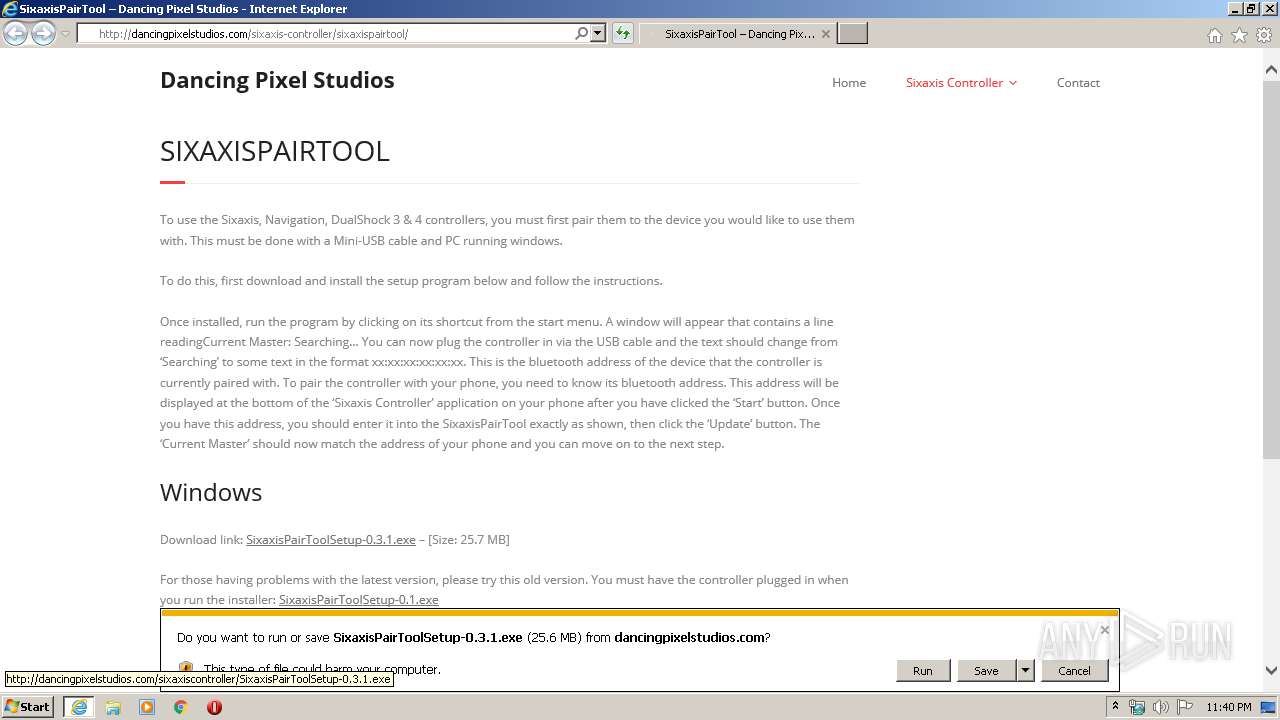Screen dimensions: 1280x720
Task: Open a new blank tab
Action: 852,34
